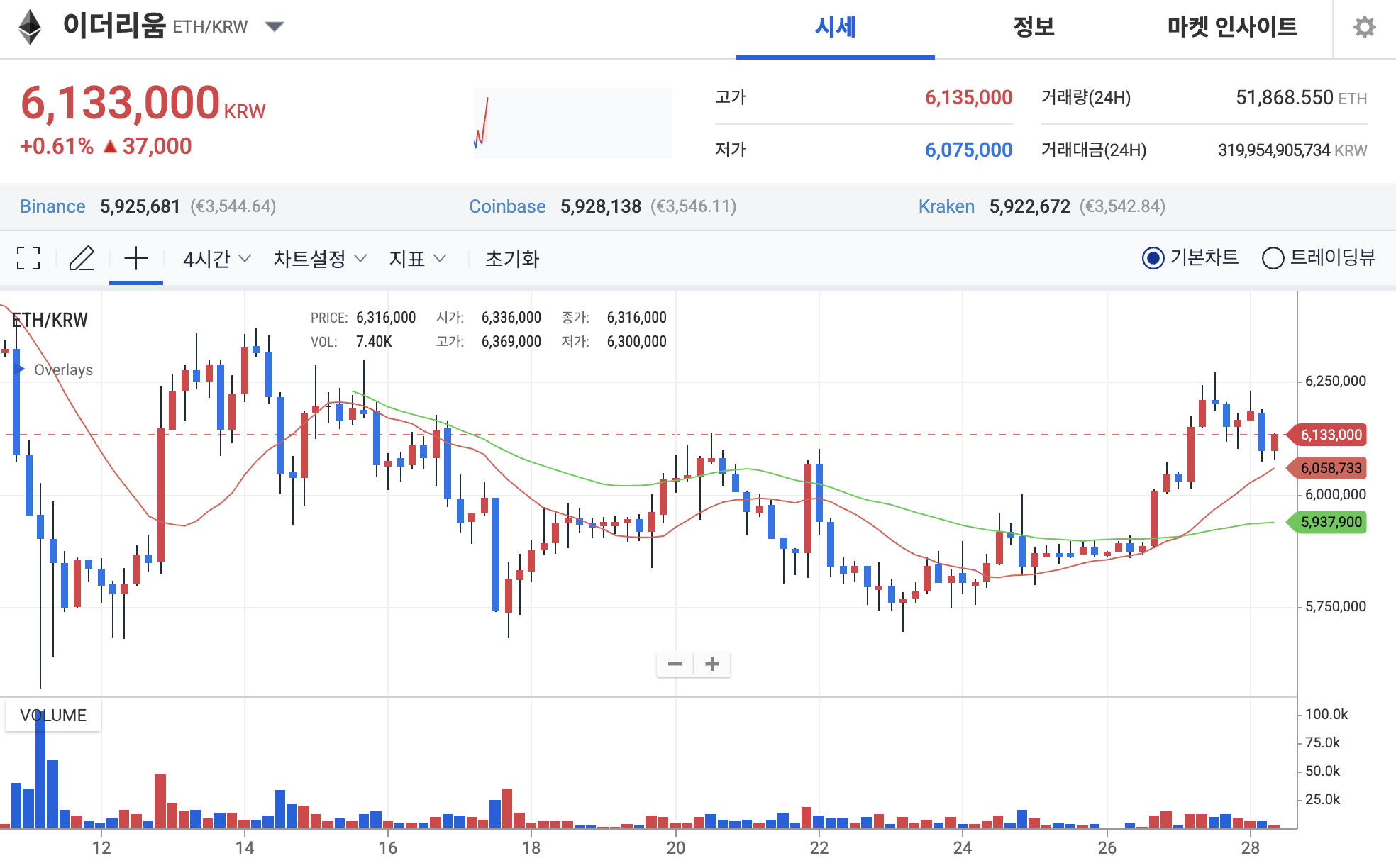The width and height of the screenshot is (1396, 868).
Task: Activate the crosshair plus tool
Action: pyautogui.click(x=135, y=259)
